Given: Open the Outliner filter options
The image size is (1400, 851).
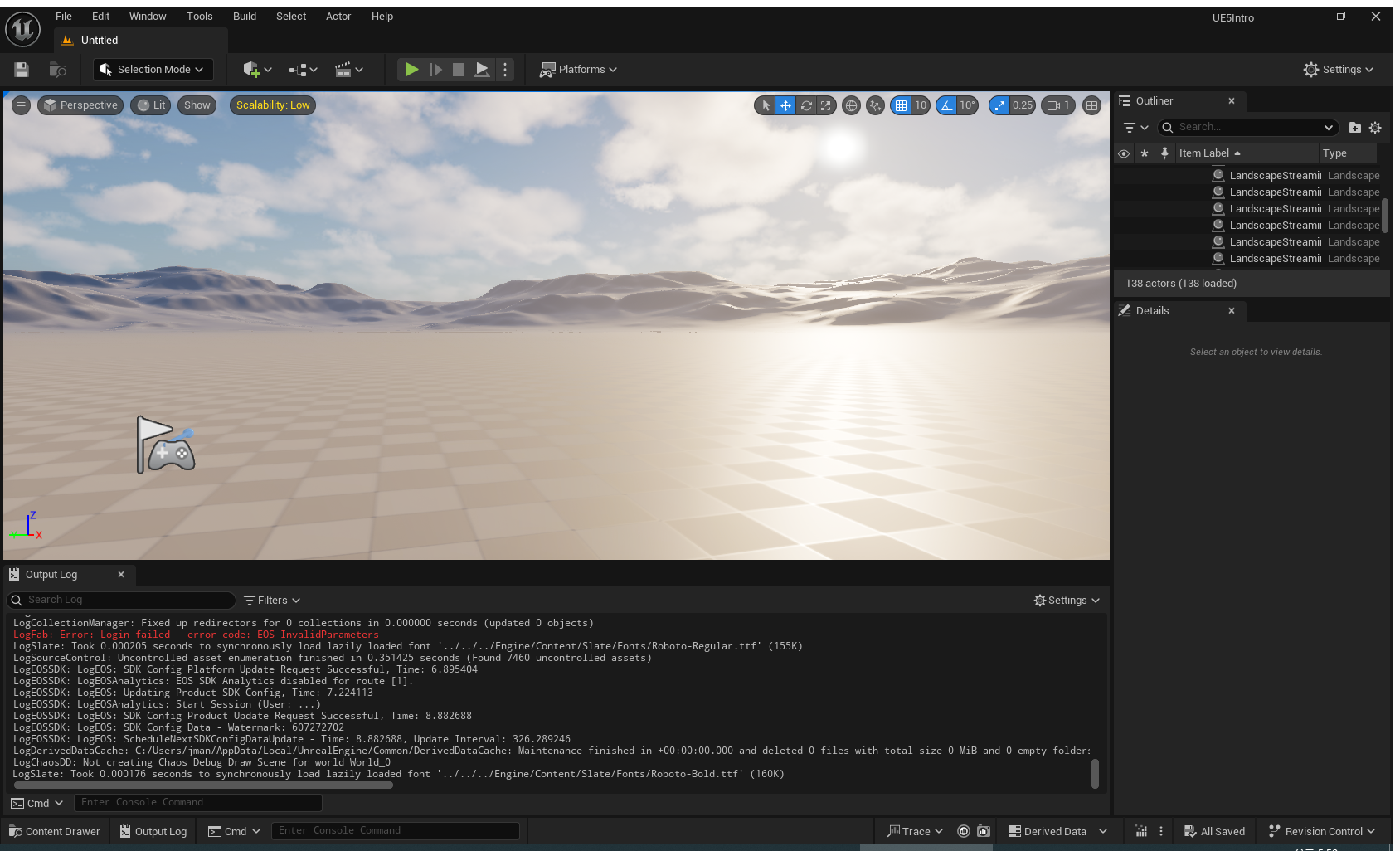Looking at the screenshot, I should coord(1135,128).
